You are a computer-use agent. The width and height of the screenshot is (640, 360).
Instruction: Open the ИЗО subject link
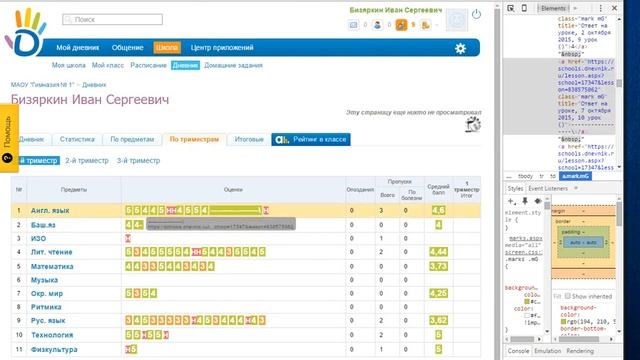click(38, 238)
